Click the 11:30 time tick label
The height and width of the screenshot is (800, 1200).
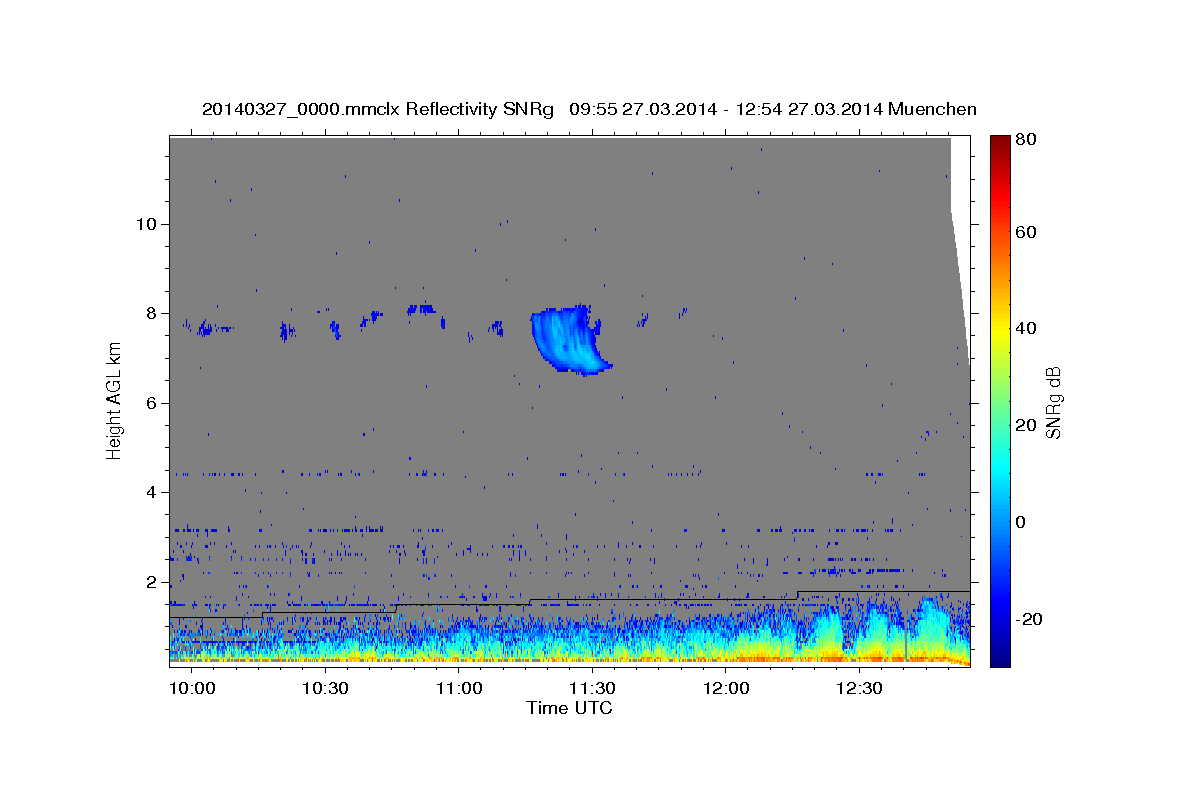[x=592, y=689]
